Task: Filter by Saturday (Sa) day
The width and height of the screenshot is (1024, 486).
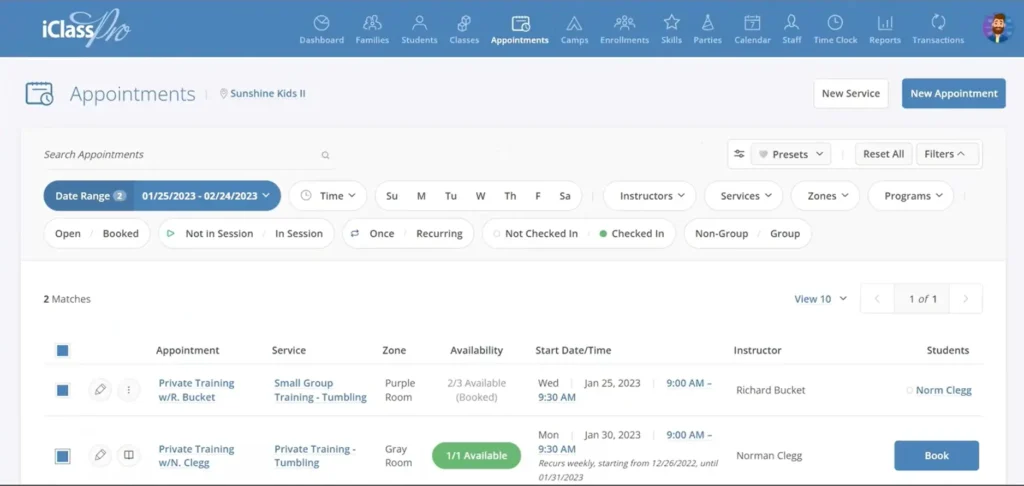Action: click(x=565, y=195)
